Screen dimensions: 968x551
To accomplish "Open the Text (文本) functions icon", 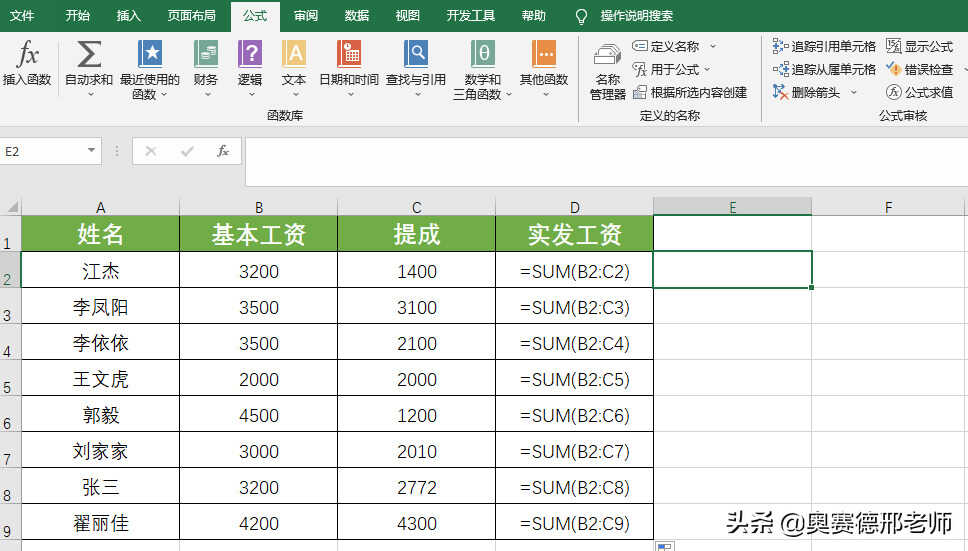I will [x=294, y=54].
